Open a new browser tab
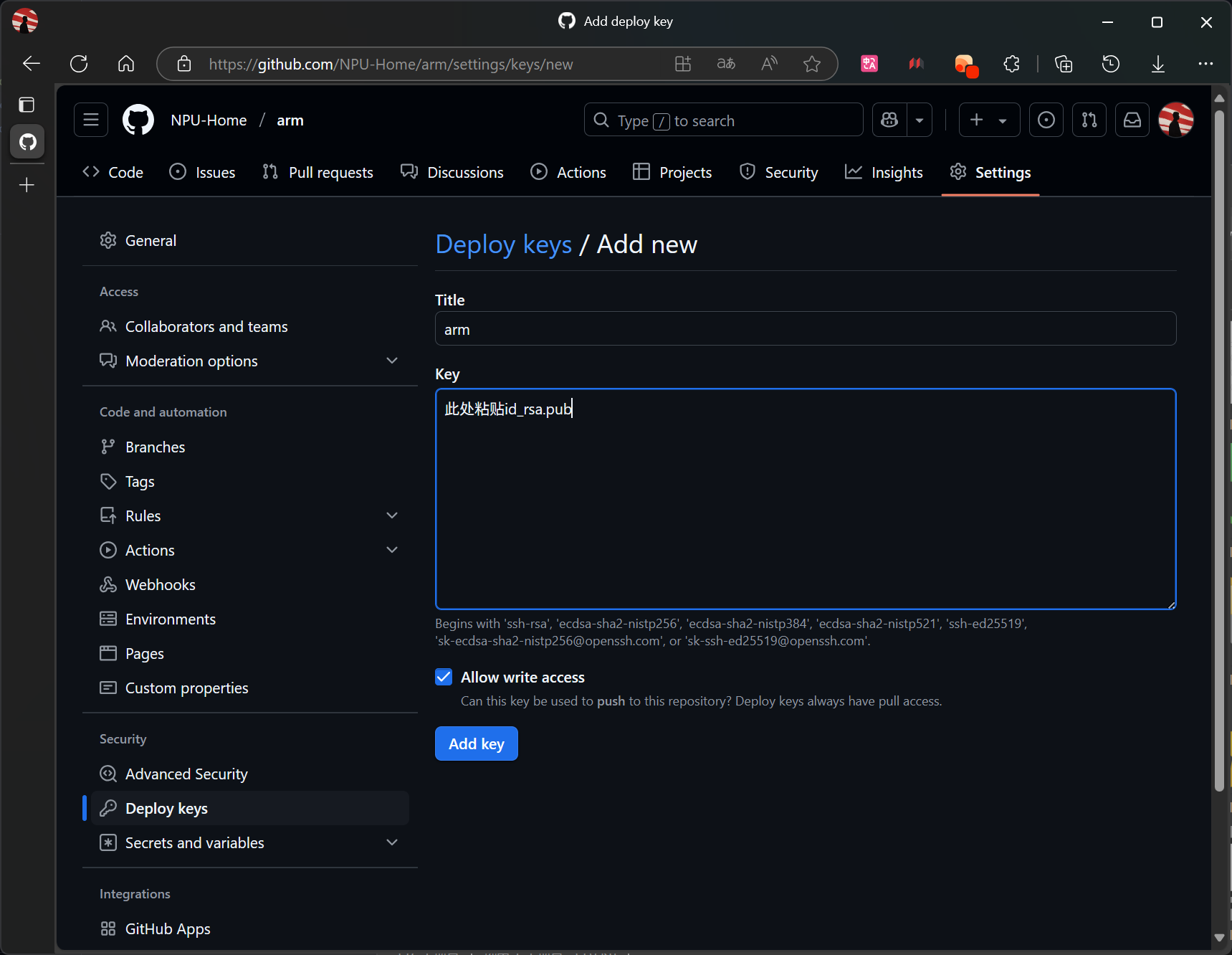The height and width of the screenshot is (955, 1232). (27, 185)
